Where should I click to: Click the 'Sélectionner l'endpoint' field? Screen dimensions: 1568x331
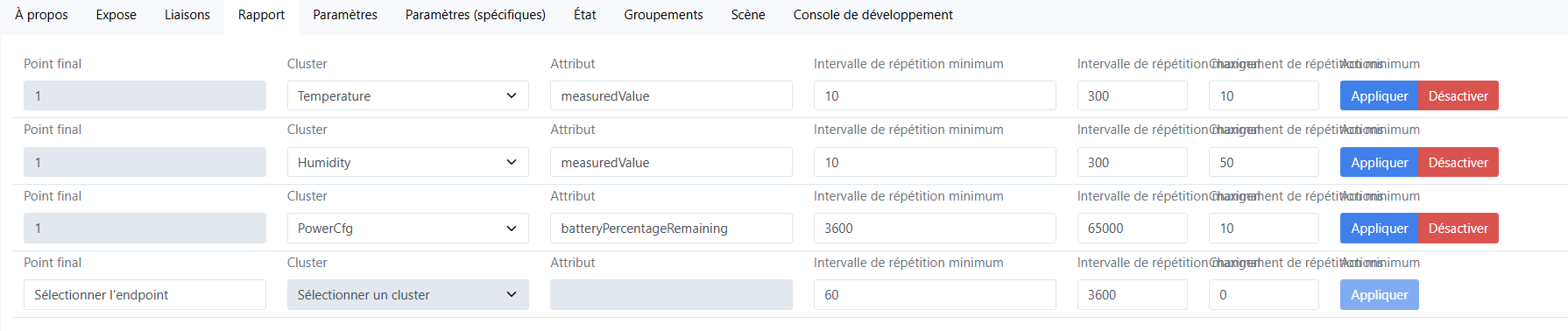[145, 294]
